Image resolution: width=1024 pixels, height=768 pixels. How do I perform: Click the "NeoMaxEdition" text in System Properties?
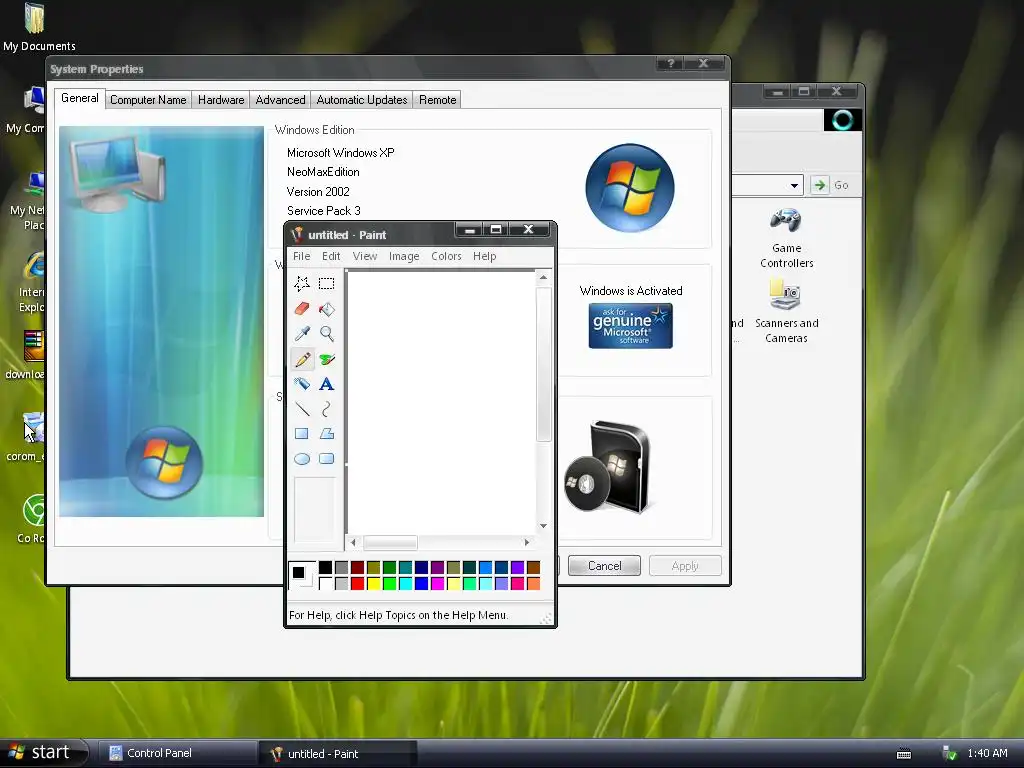coord(323,172)
